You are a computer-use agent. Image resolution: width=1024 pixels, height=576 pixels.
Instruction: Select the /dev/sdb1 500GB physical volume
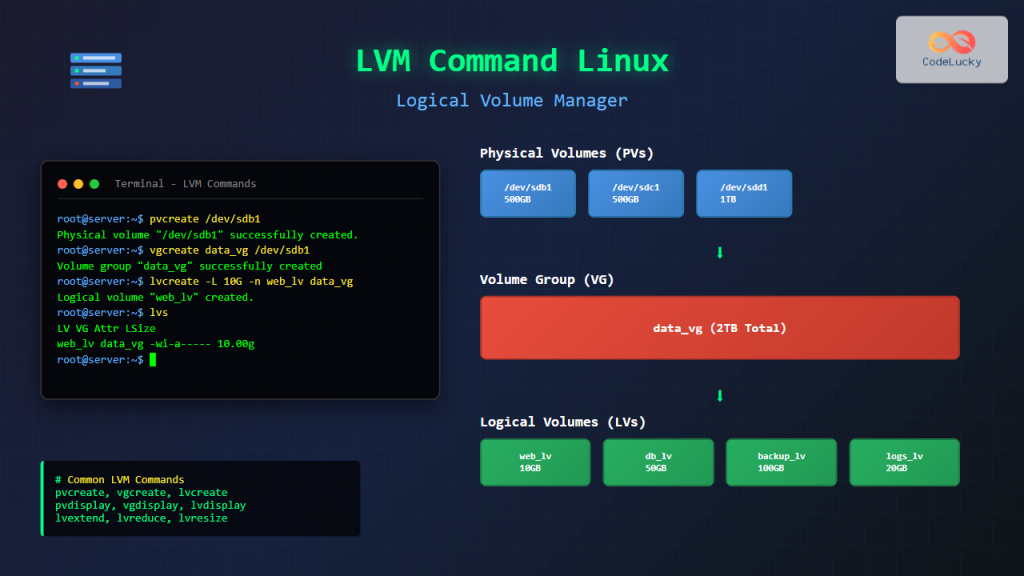528,193
